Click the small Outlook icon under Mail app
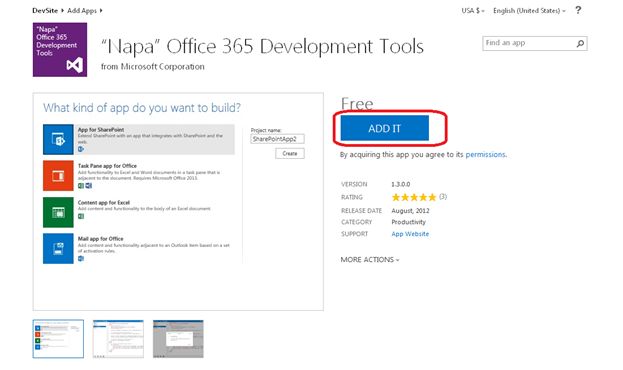Viewport: 623px width, 370px height. (x=81, y=259)
